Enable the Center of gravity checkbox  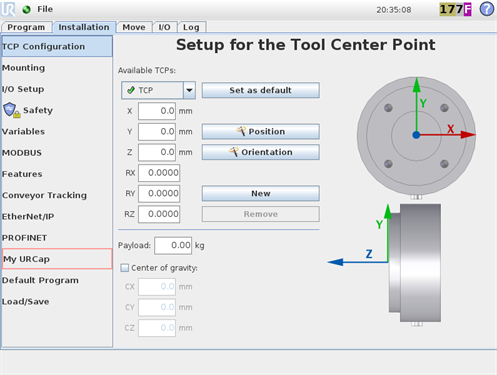[125, 268]
